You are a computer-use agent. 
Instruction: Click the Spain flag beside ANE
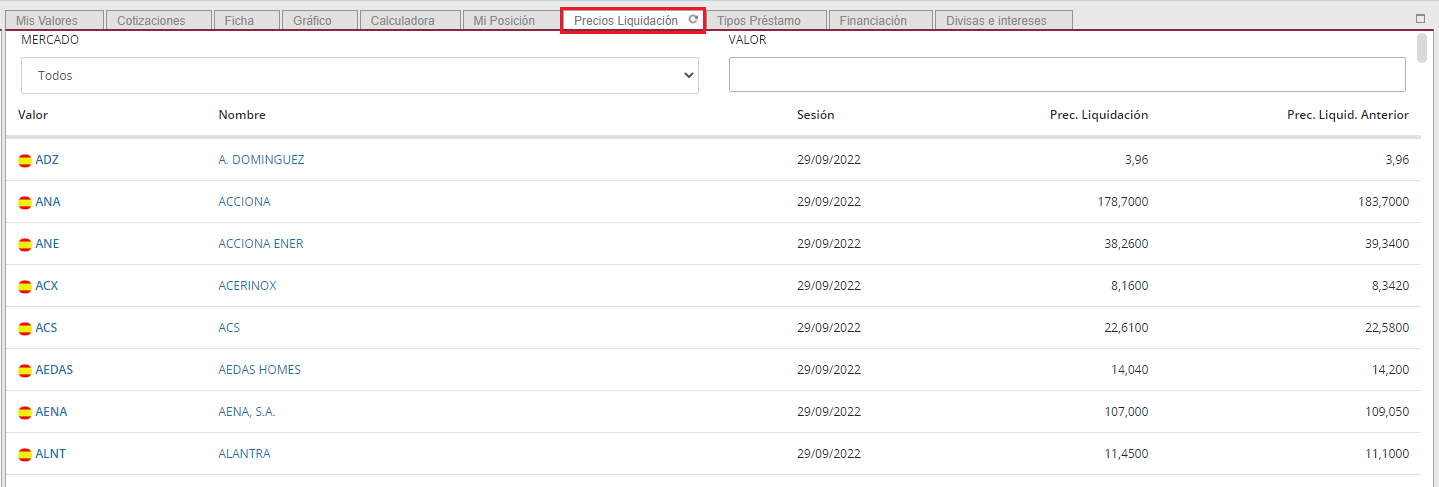pyautogui.click(x=25, y=244)
